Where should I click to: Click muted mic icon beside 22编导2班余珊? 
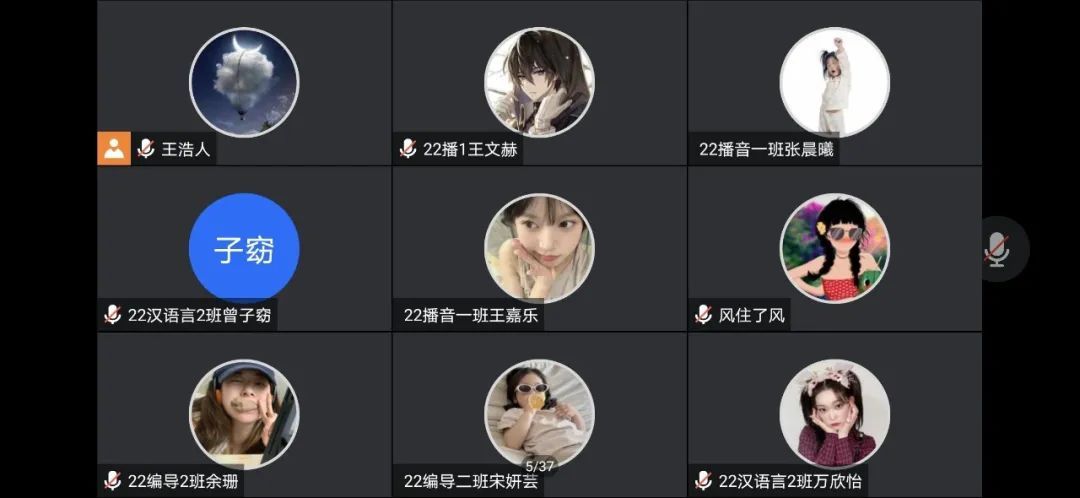(112, 481)
